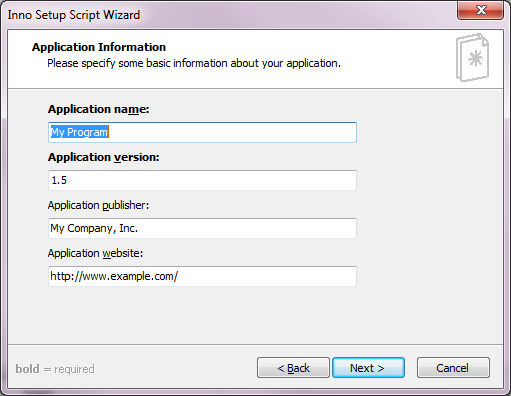
Task: Click the Application website input field
Action: [x=202, y=276]
